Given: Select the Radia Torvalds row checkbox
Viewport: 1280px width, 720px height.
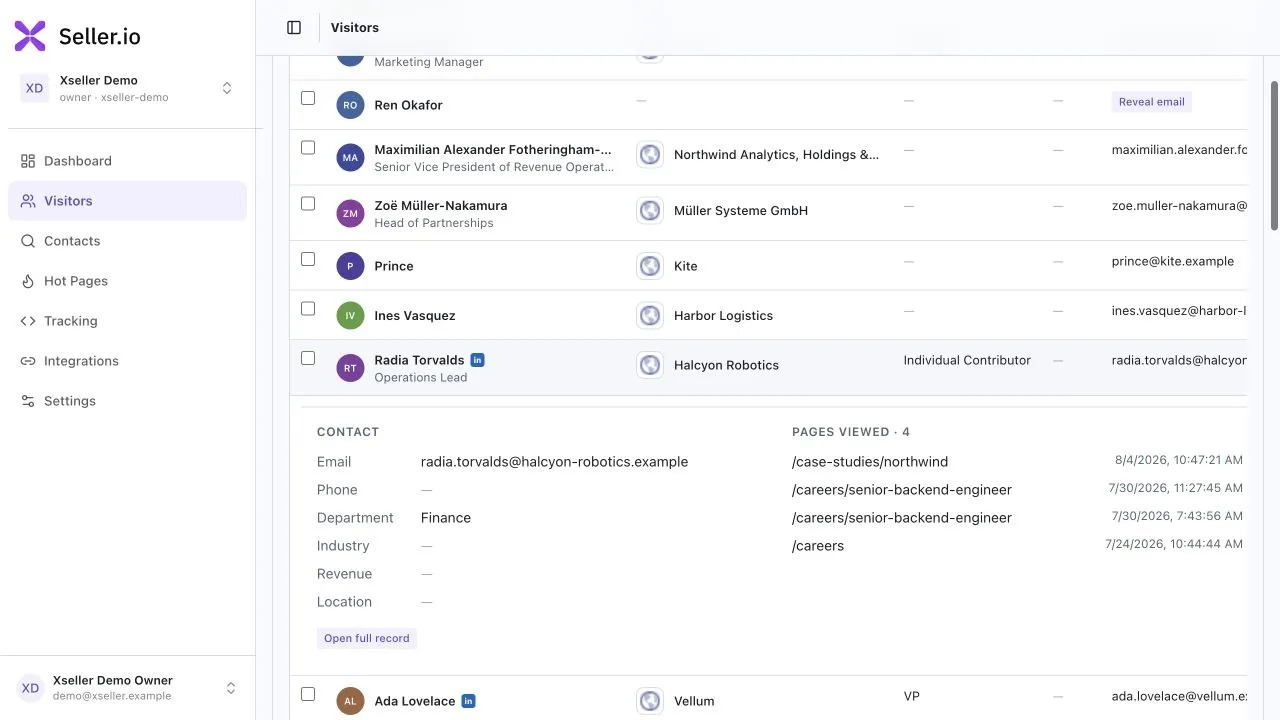Looking at the screenshot, I should (308, 358).
